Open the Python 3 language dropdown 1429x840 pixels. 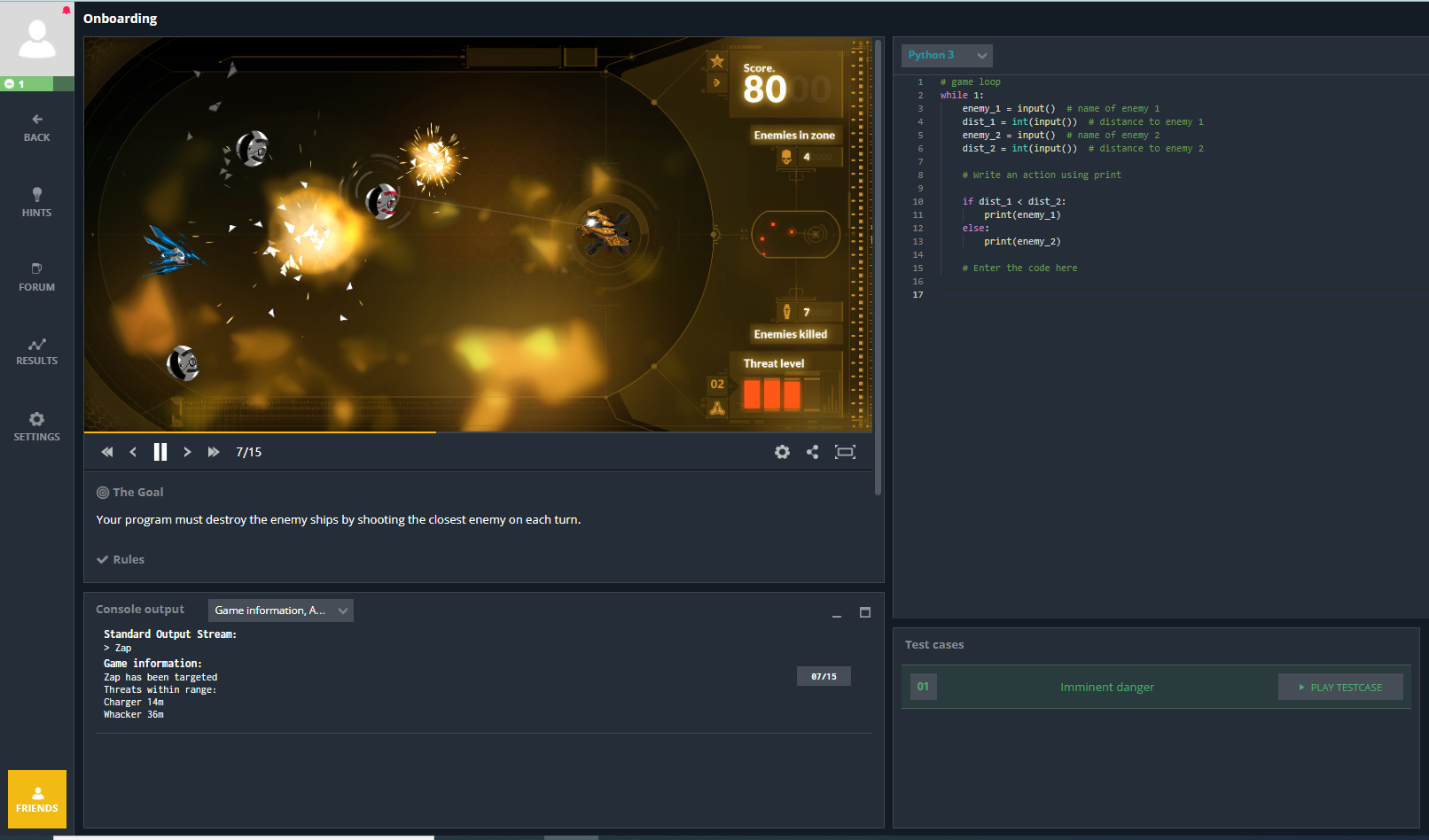tap(947, 55)
